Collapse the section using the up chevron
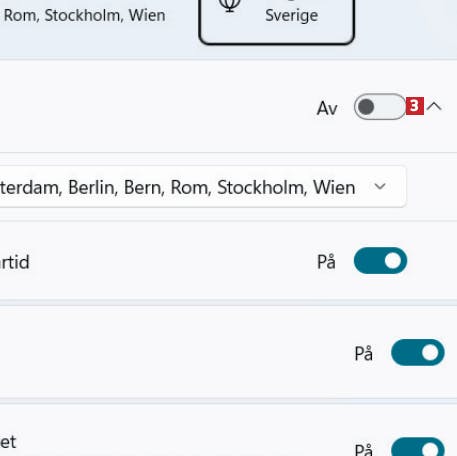The width and height of the screenshot is (457, 456). [434, 107]
